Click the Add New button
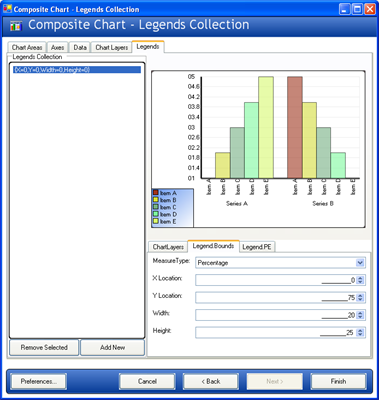This screenshot has width=379, height=400. [113, 348]
